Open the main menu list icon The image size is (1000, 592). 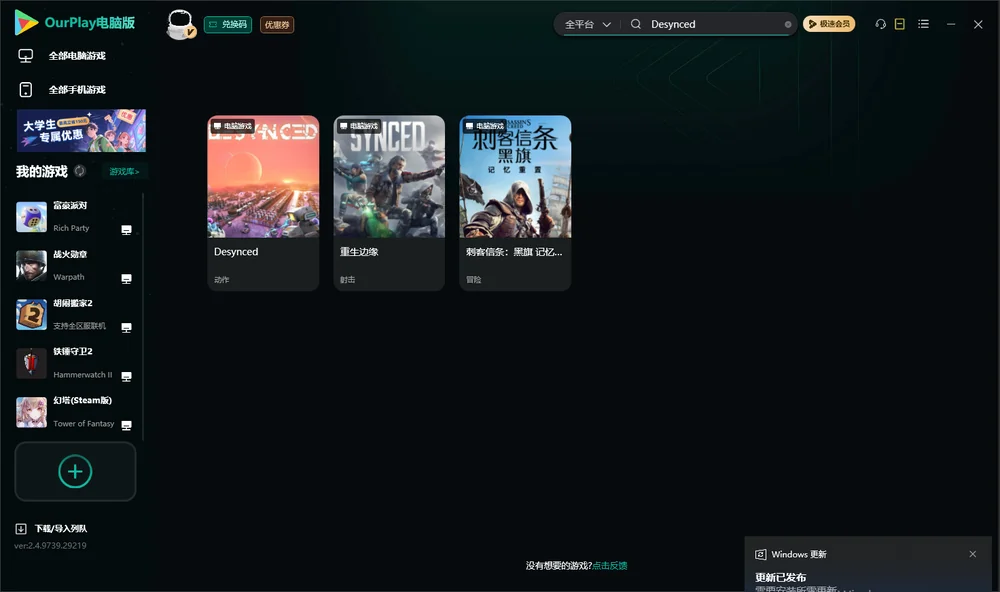[x=923, y=24]
